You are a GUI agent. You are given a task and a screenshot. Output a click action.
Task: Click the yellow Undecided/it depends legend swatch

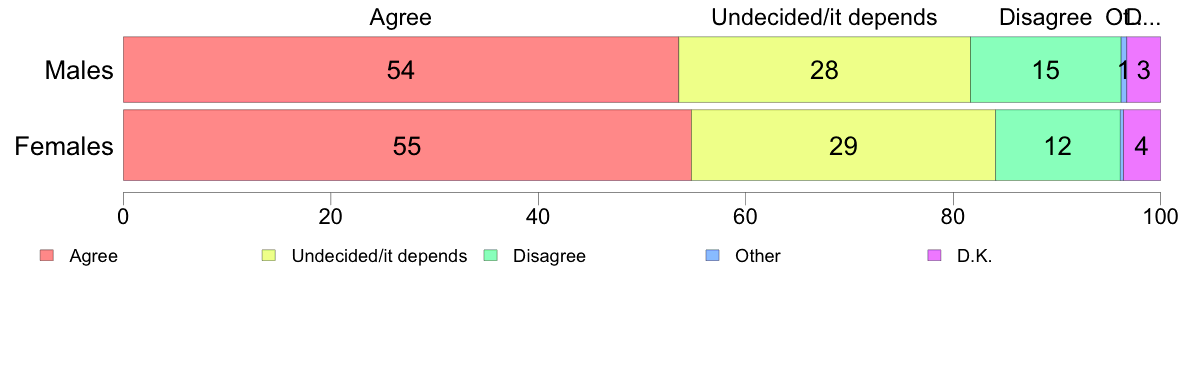click(x=268, y=256)
